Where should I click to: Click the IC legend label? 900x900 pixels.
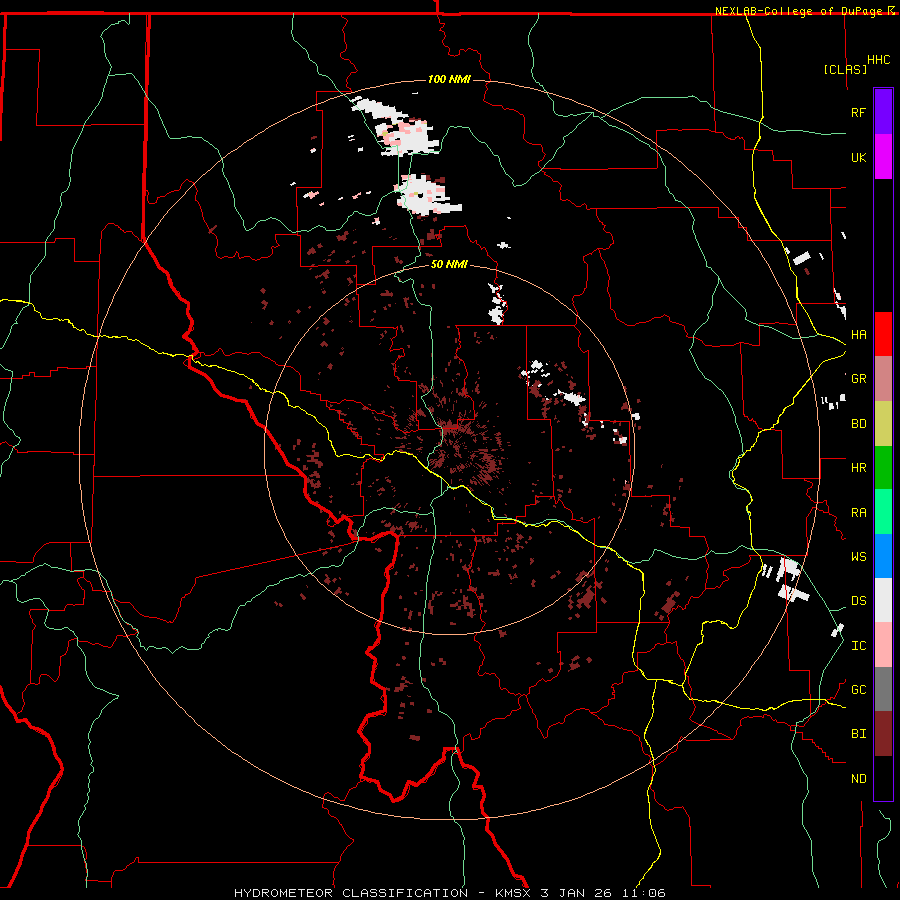click(858, 646)
